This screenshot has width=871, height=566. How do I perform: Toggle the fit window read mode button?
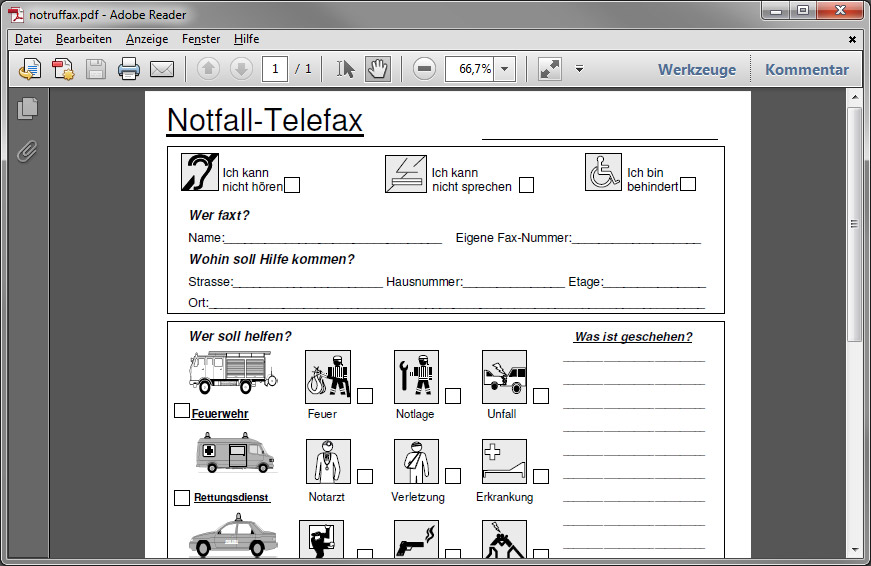point(550,69)
